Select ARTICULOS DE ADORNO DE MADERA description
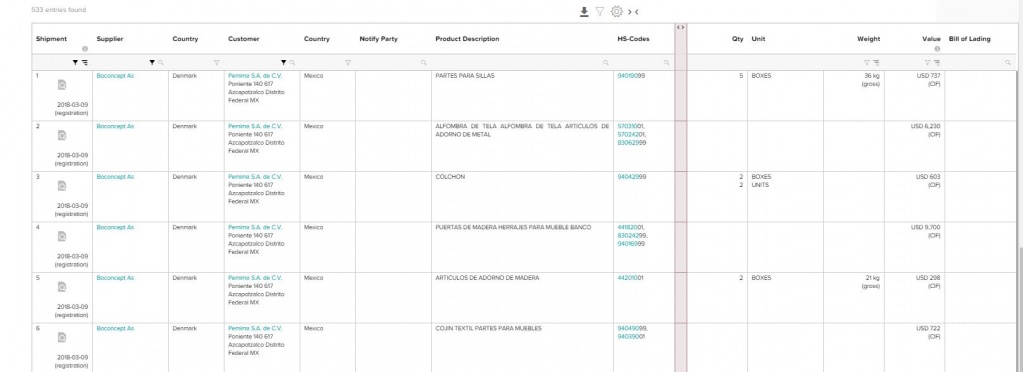This screenshot has height=372, width=1023. (487, 278)
